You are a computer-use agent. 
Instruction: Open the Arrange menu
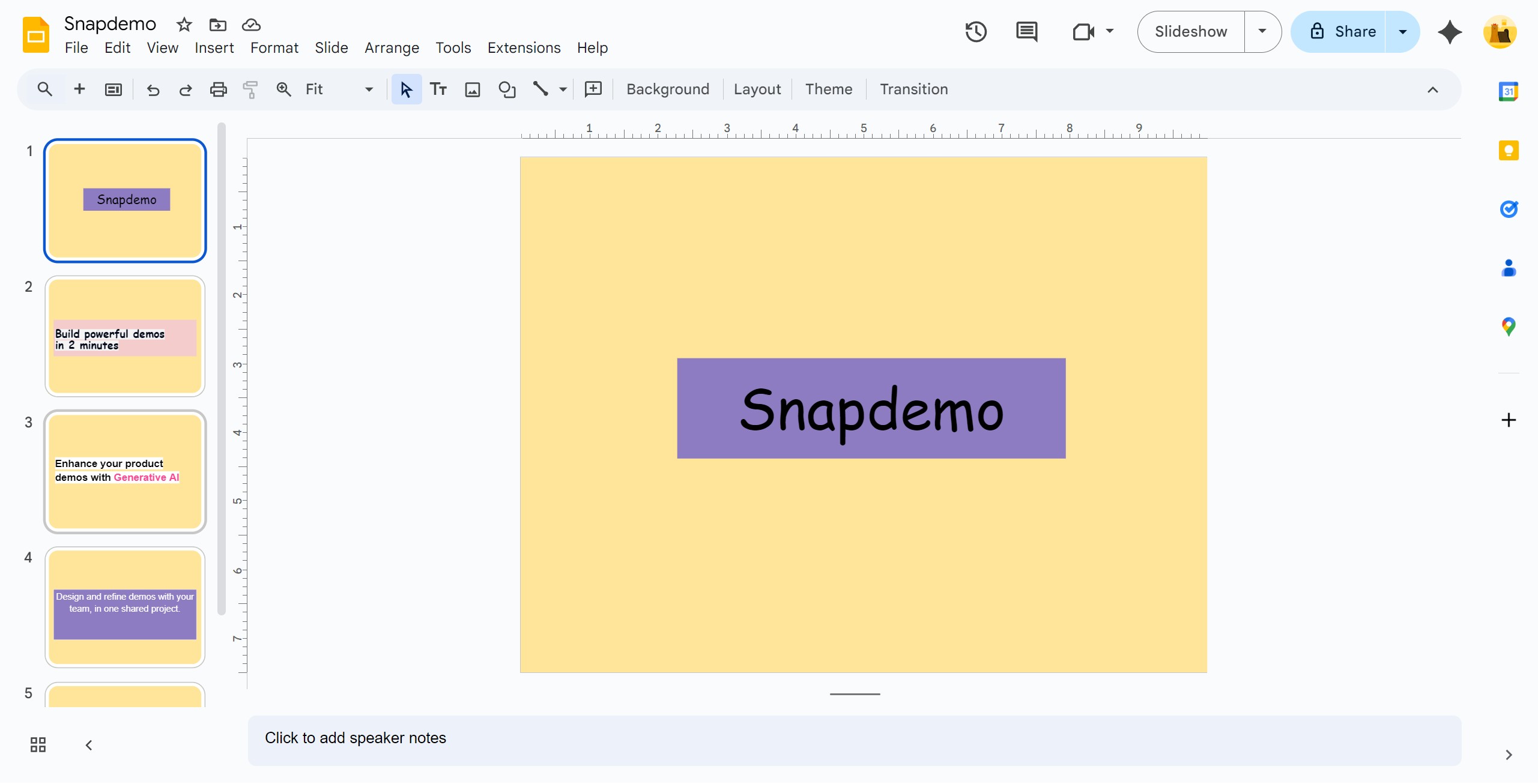pos(392,48)
